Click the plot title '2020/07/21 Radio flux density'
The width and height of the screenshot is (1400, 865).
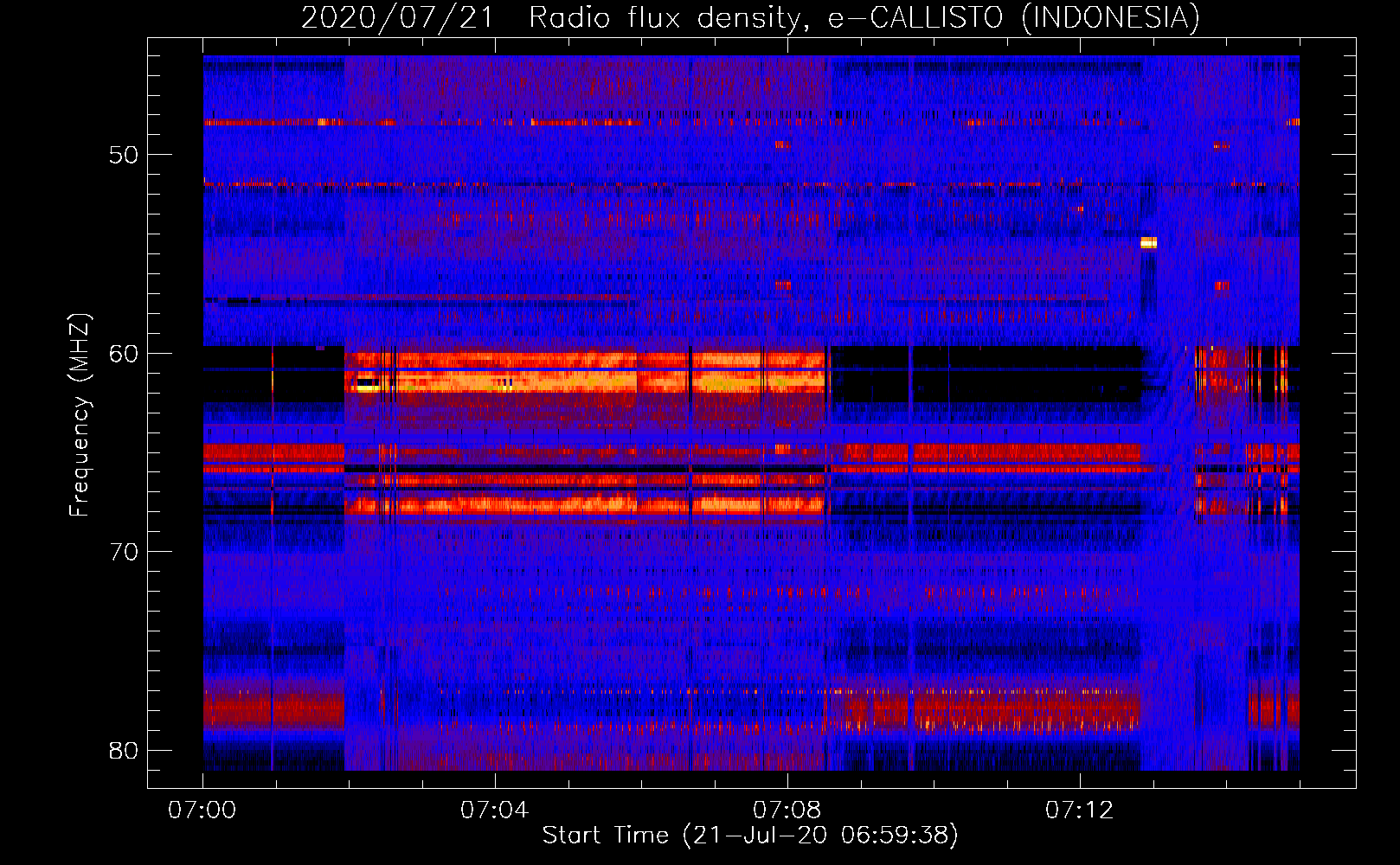(x=555, y=18)
